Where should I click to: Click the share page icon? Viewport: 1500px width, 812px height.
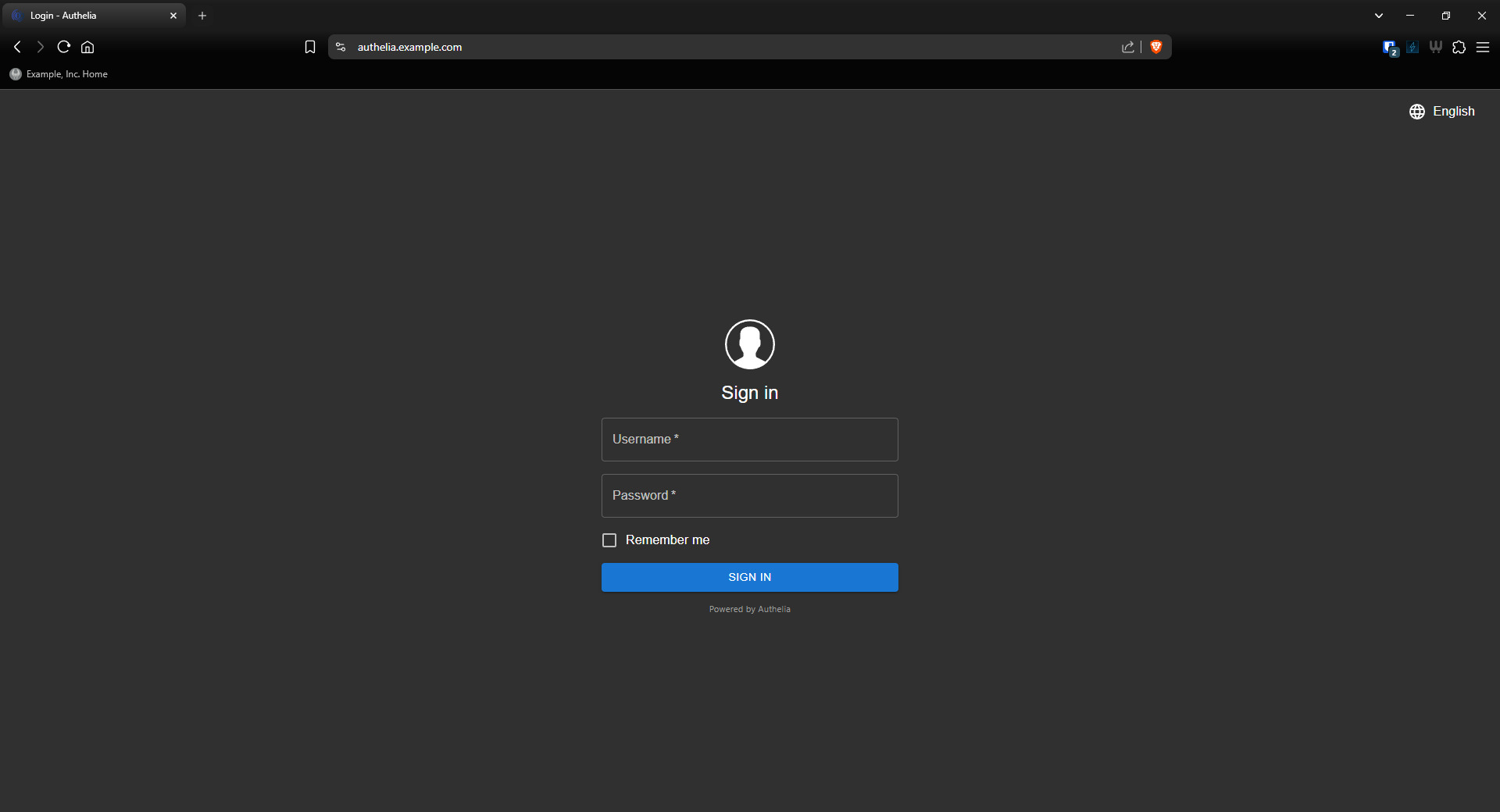[x=1127, y=47]
